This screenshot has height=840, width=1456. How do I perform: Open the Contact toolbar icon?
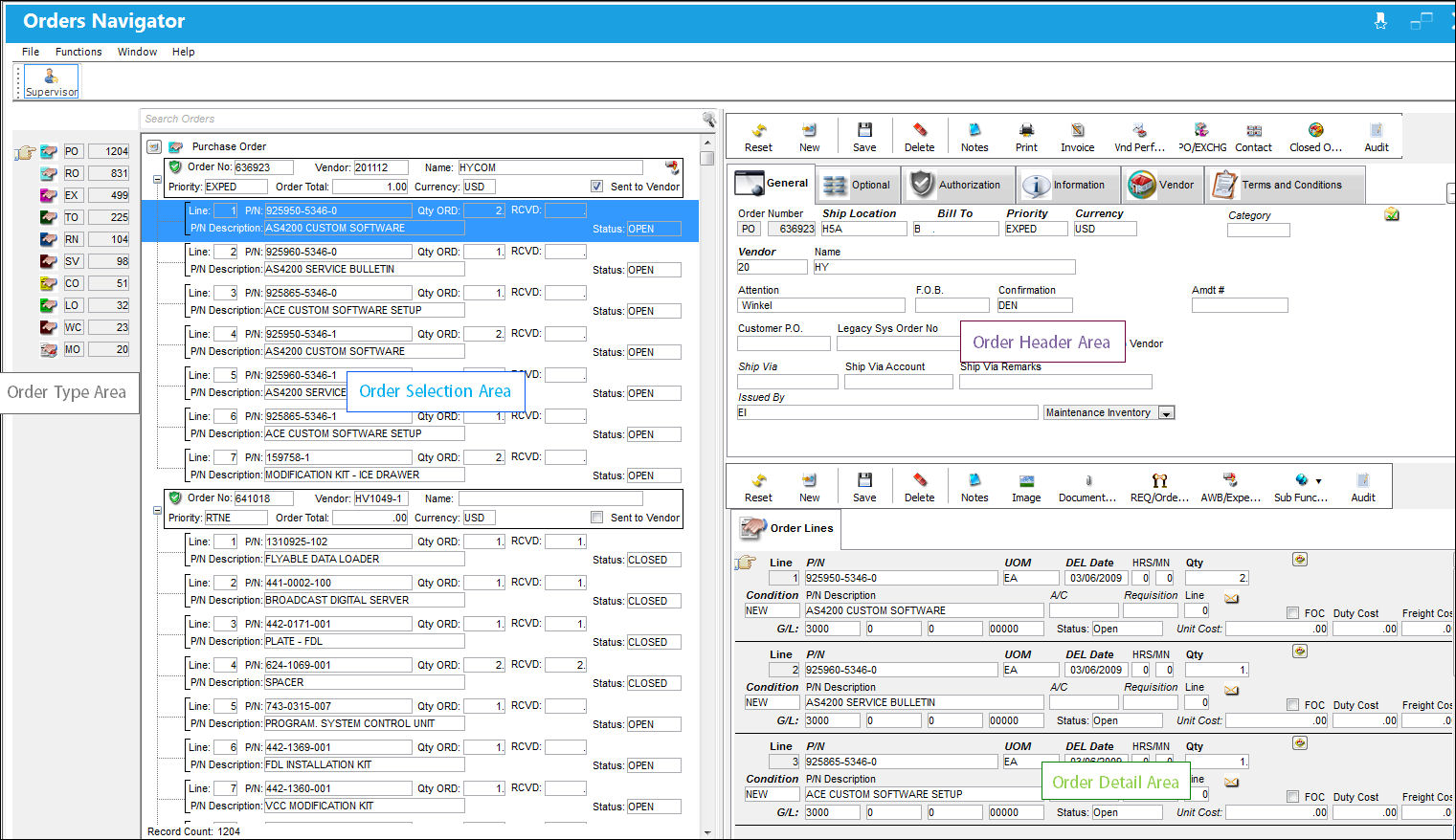1253,137
